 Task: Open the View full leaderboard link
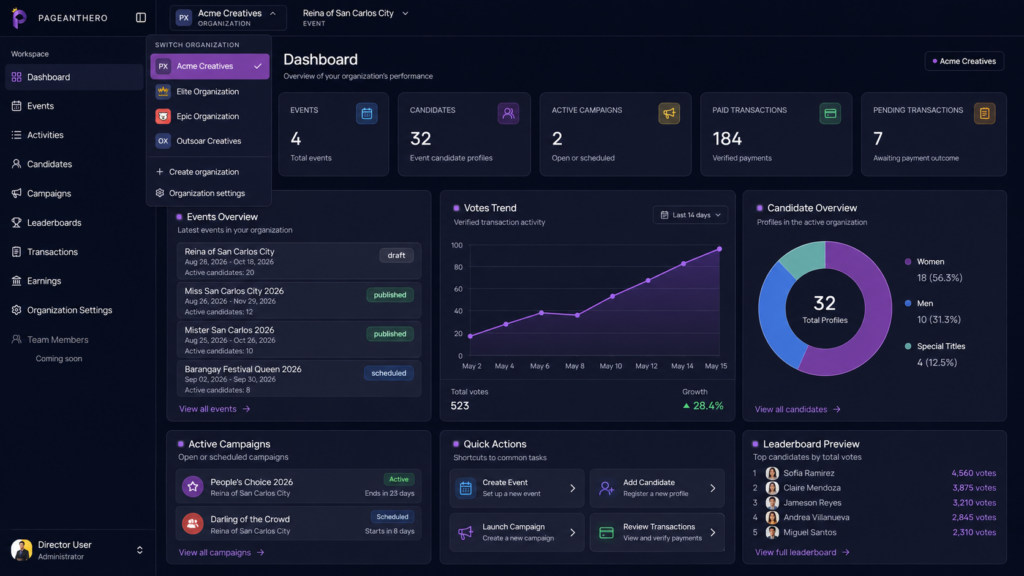pyautogui.click(x=802, y=552)
